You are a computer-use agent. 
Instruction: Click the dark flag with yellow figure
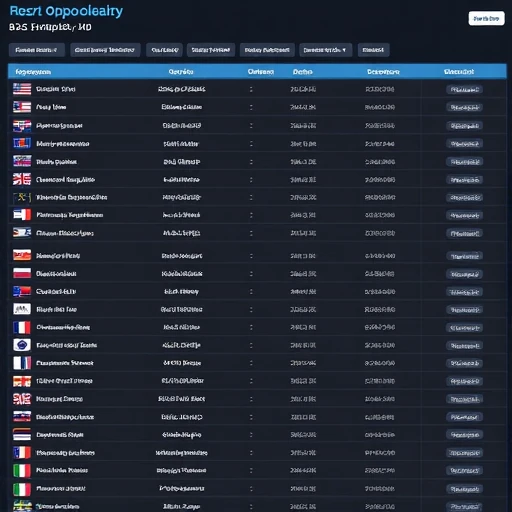[x=22, y=197]
